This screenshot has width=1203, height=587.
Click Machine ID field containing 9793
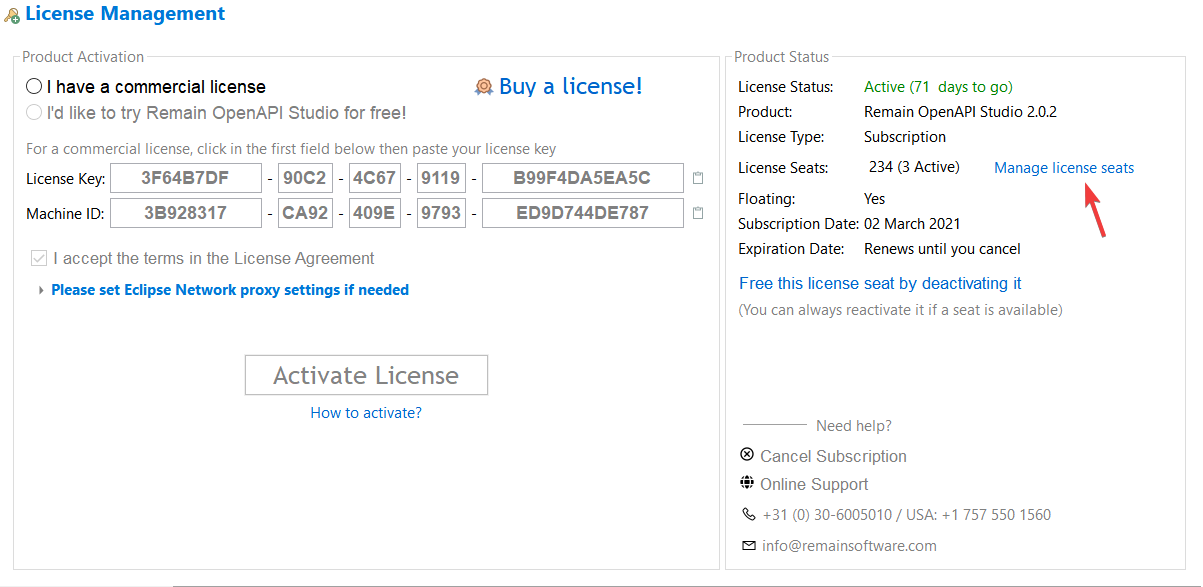(x=441, y=213)
